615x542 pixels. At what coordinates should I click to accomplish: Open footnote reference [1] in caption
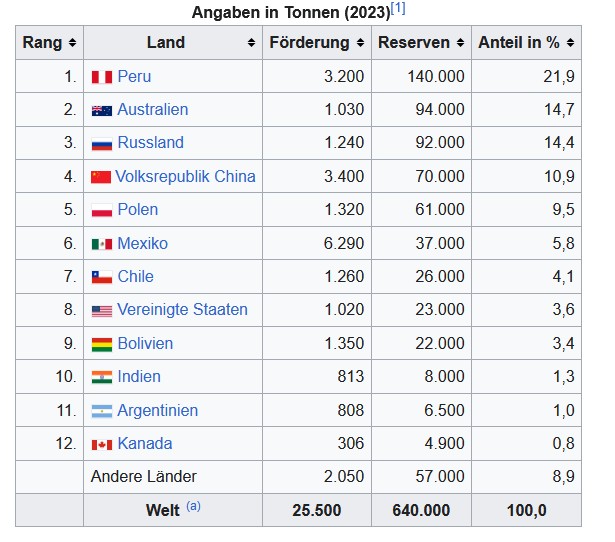pos(398,9)
